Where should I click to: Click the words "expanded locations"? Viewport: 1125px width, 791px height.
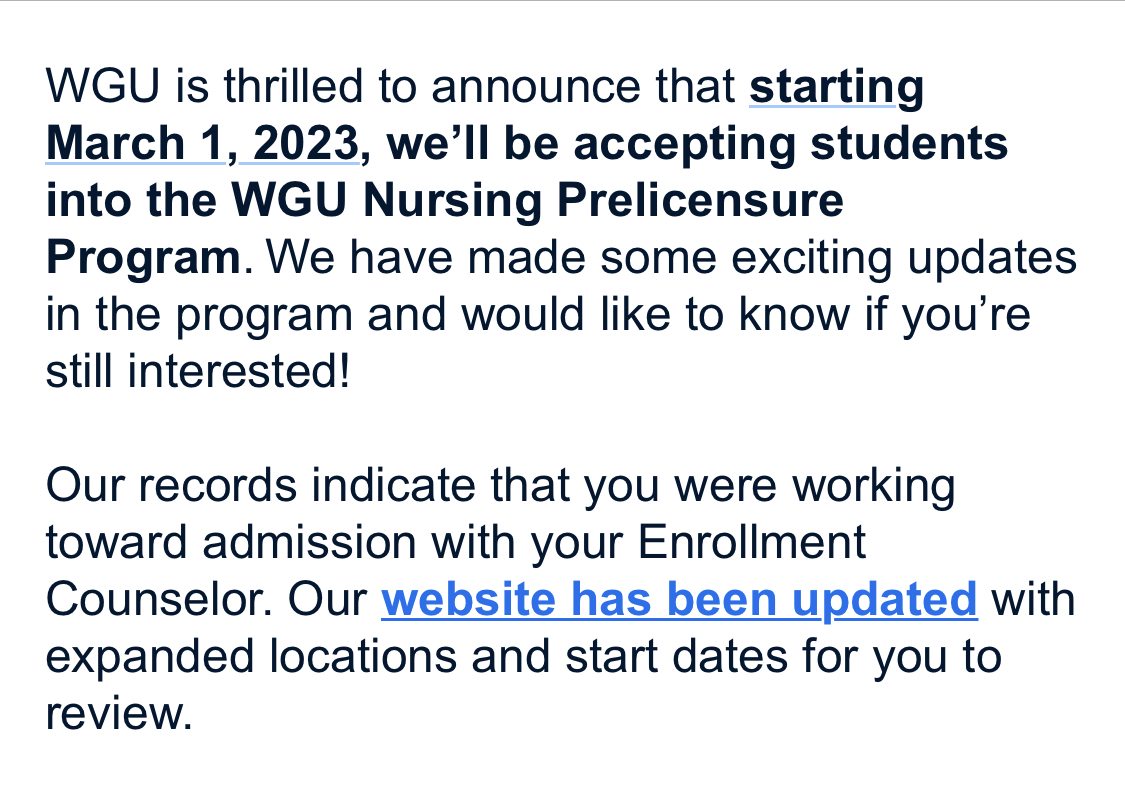point(251,658)
